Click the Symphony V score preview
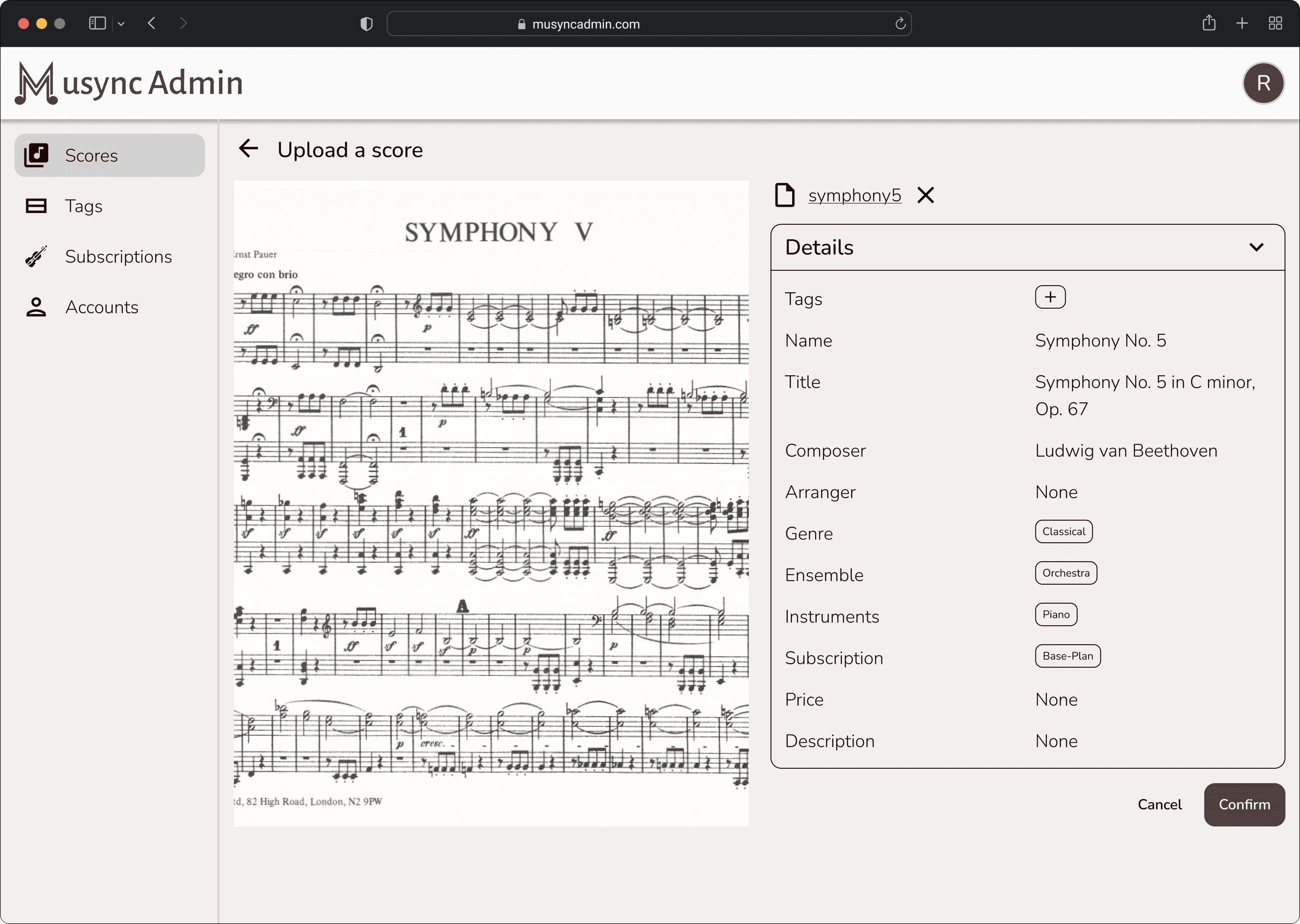 point(491,504)
